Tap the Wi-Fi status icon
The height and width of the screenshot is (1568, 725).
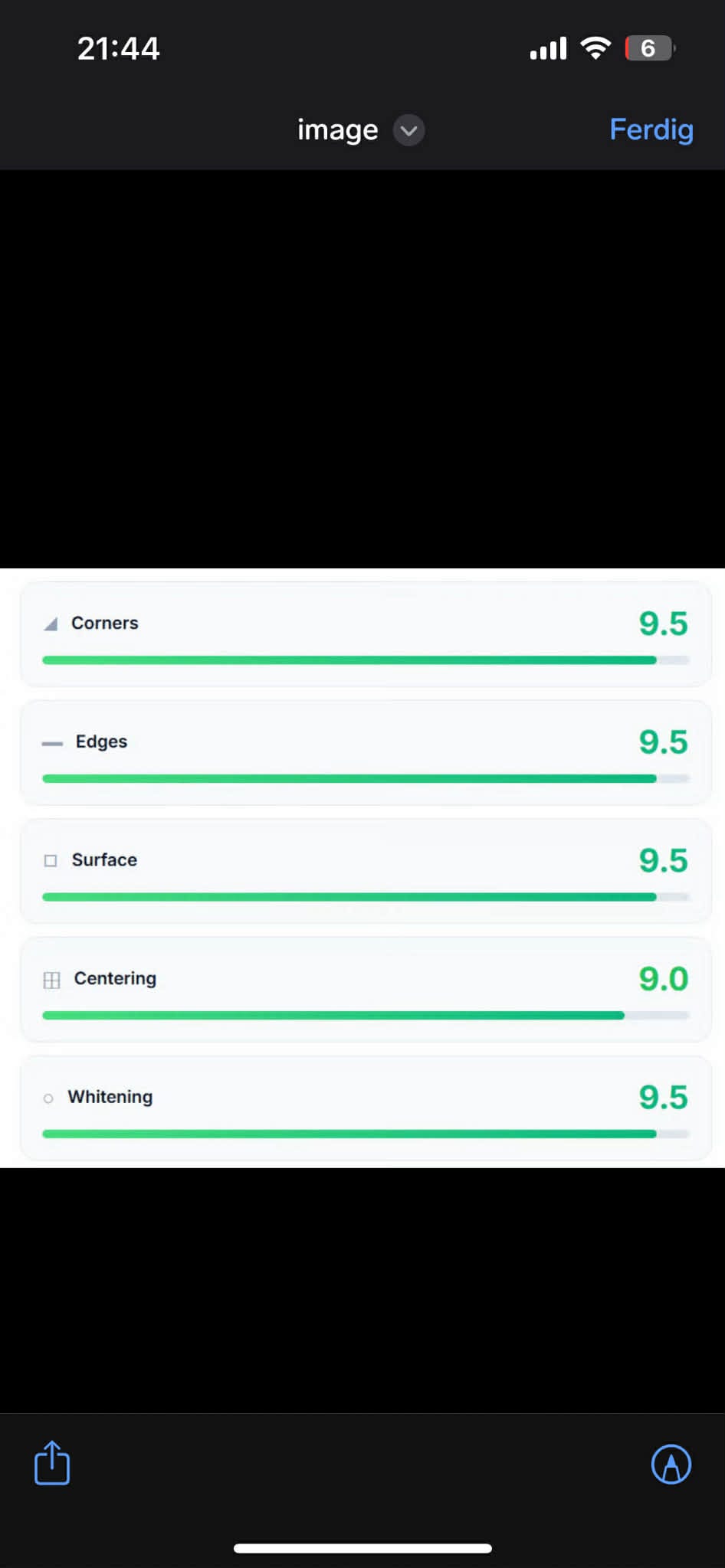coord(595,47)
